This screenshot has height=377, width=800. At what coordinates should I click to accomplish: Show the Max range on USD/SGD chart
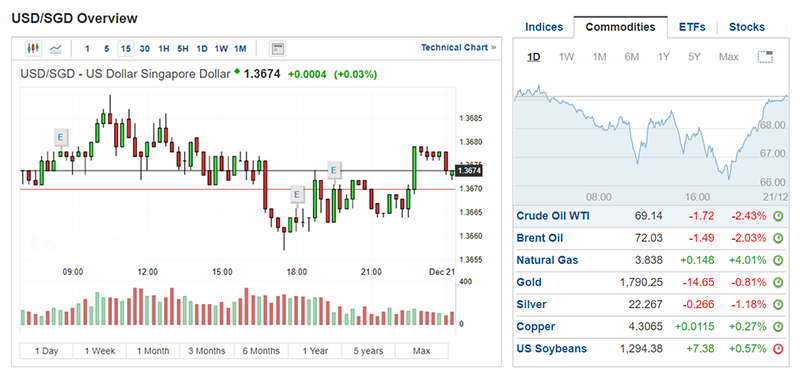[422, 351]
